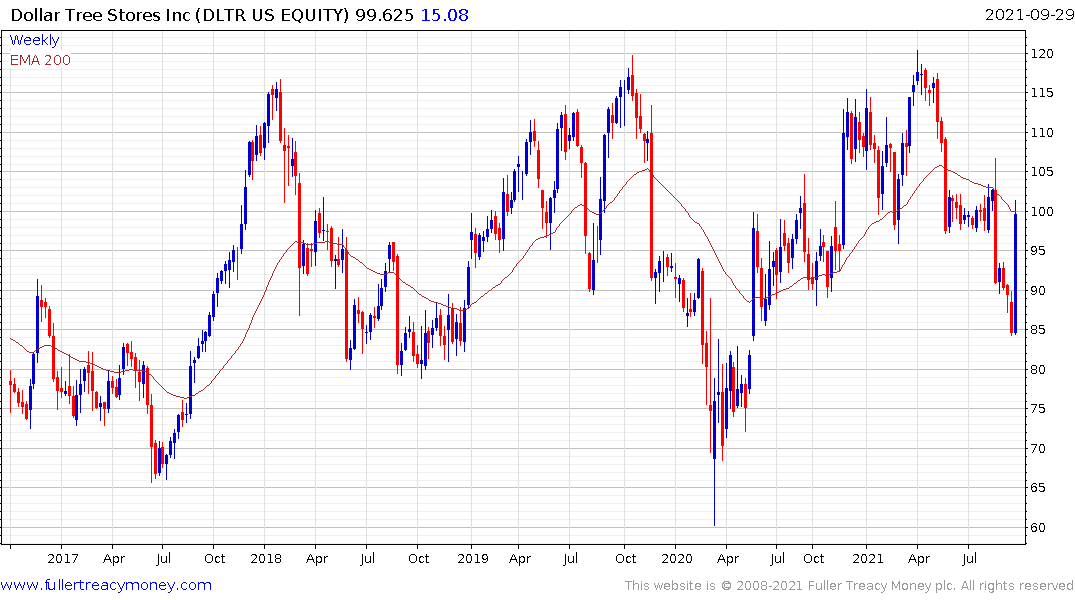1075x600 pixels.
Task: Click the 105 price axis label
Action: tap(1042, 171)
